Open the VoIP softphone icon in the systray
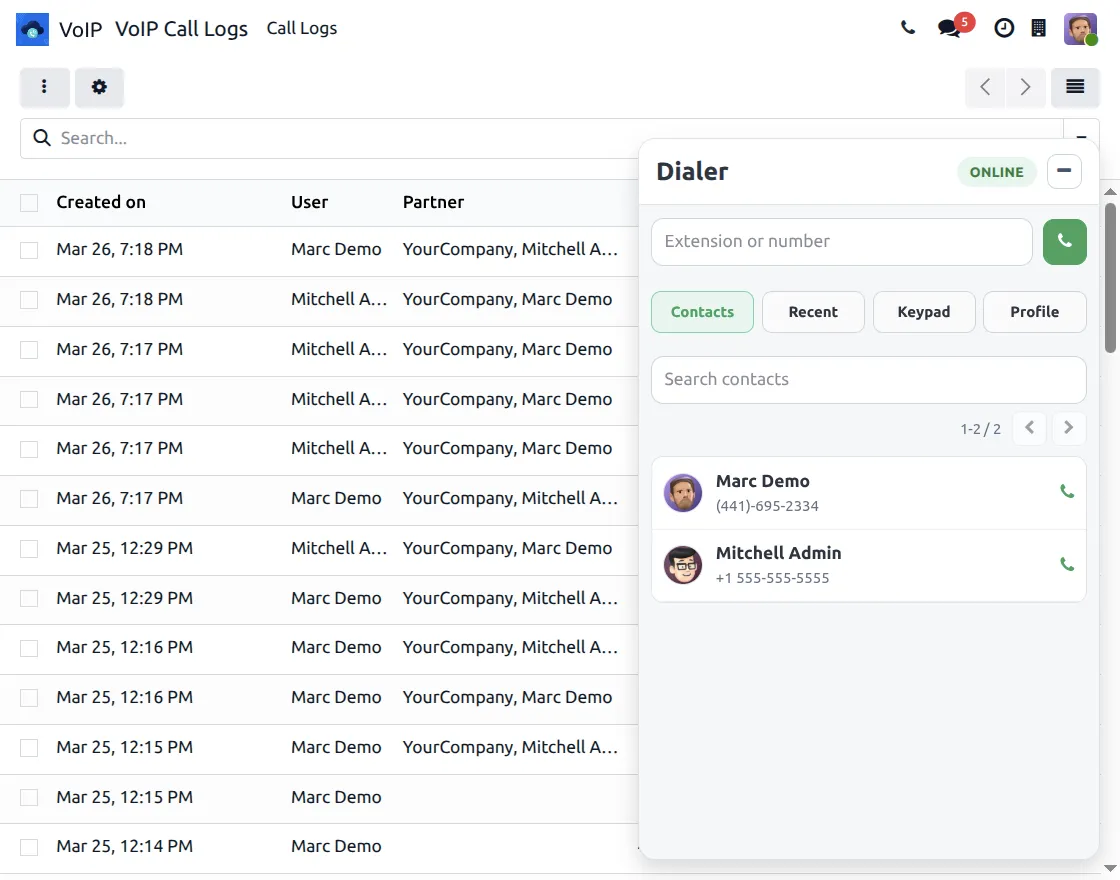 (1040, 28)
